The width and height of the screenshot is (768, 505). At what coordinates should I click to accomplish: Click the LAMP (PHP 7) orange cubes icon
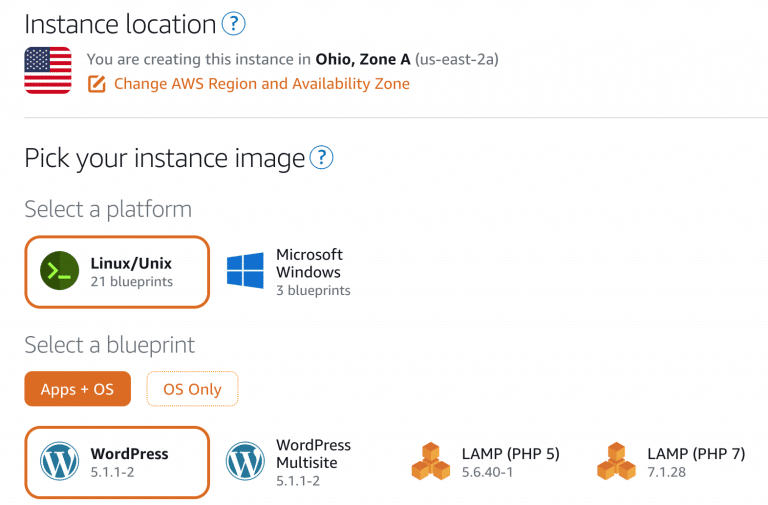pyautogui.click(x=616, y=461)
